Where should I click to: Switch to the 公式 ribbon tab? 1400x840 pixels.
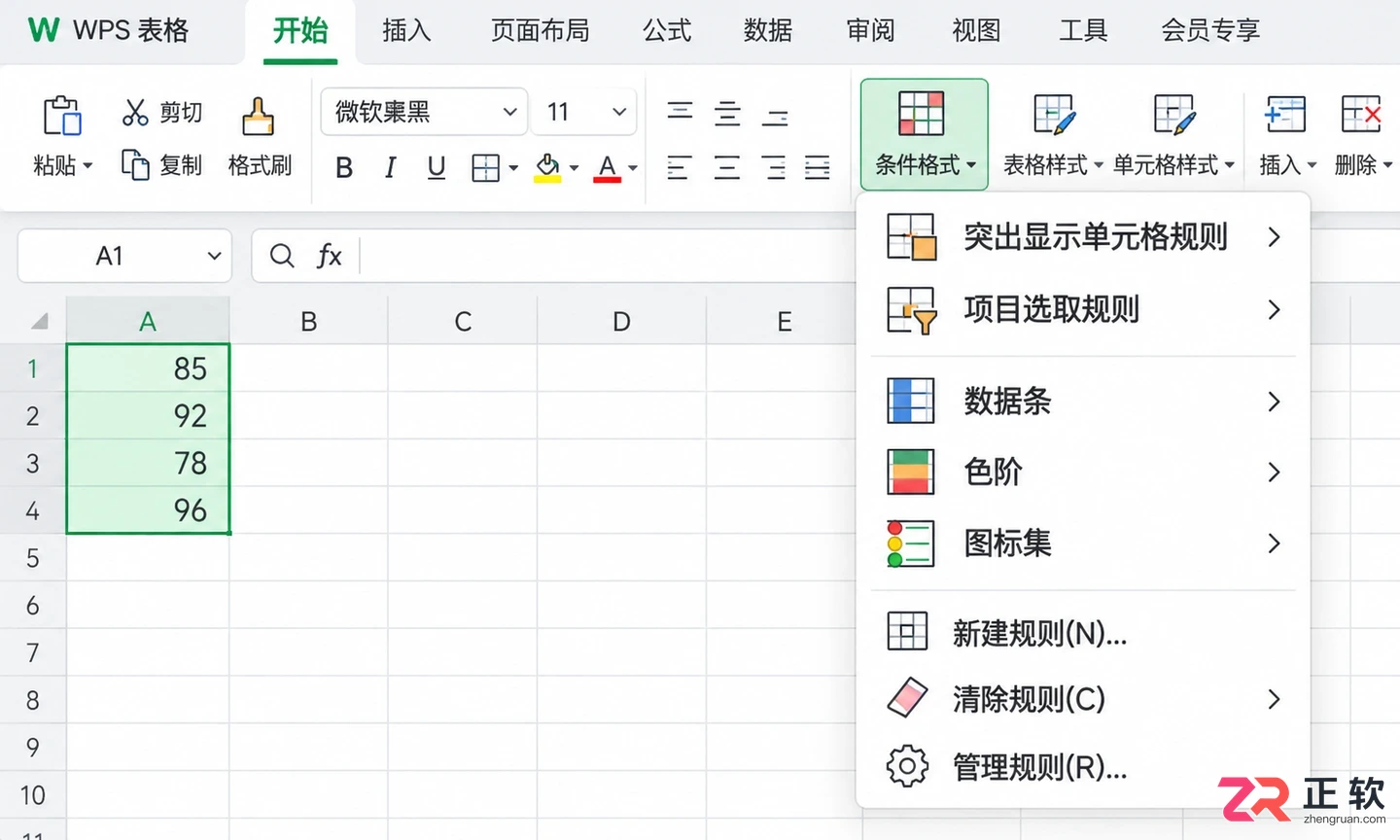pyautogui.click(x=667, y=31)
